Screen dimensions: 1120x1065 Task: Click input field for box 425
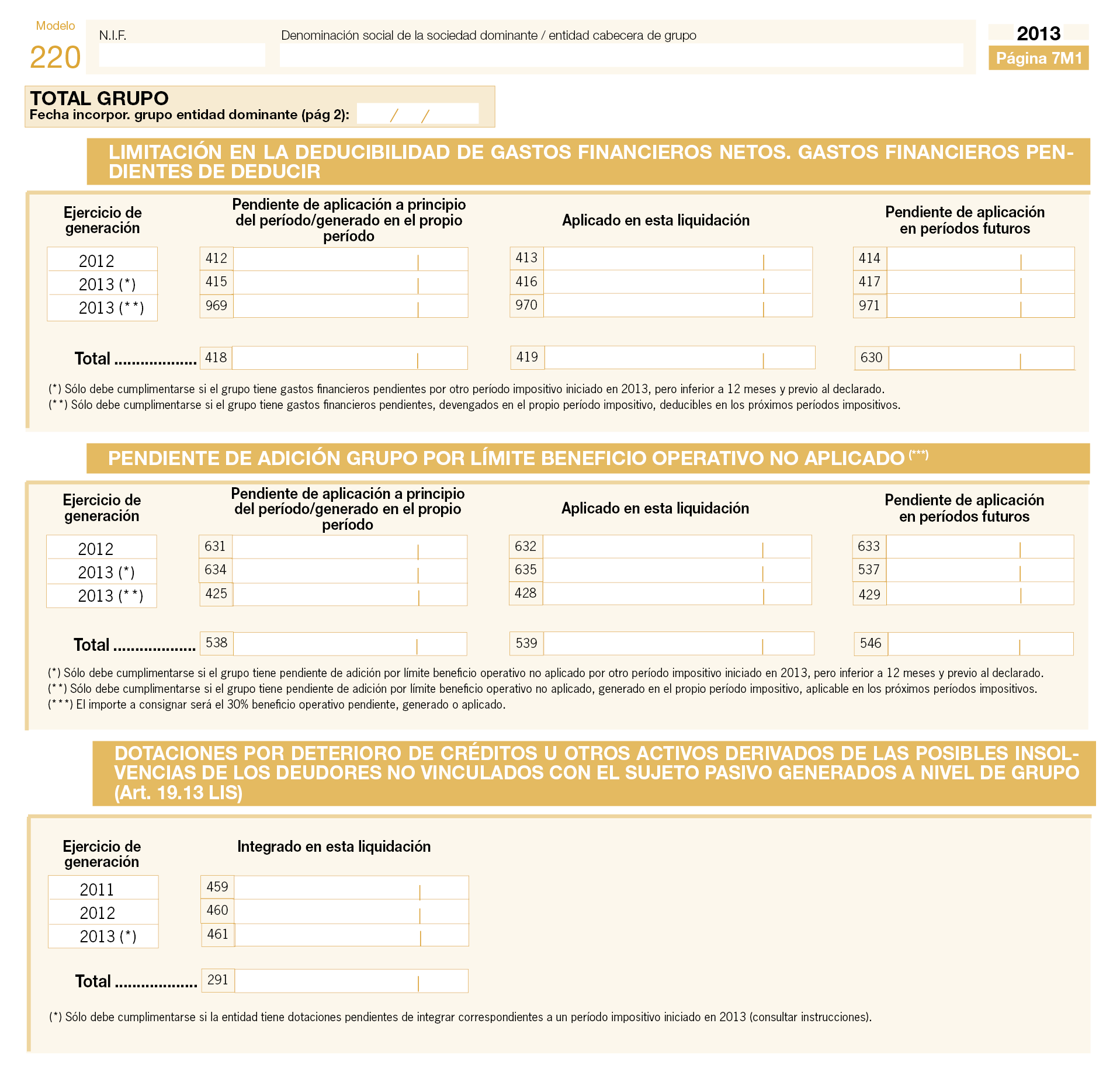(x=350, y=594)
